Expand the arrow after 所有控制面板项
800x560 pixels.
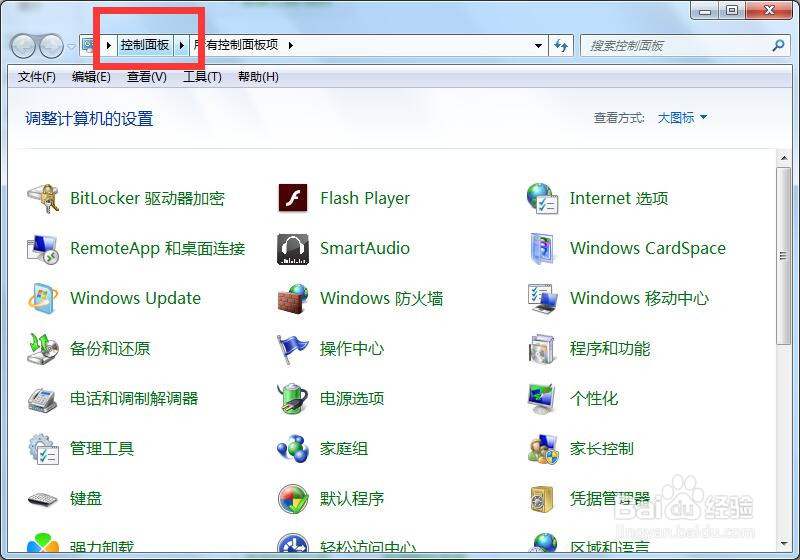click(290, 45)
